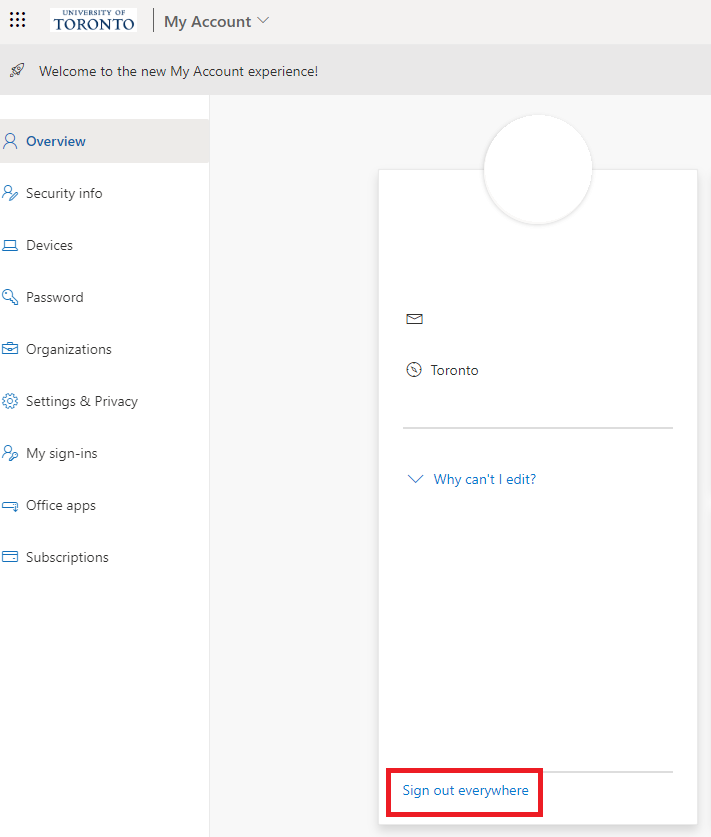Select Settings & Privacy in sidebar

click(82, 401)
